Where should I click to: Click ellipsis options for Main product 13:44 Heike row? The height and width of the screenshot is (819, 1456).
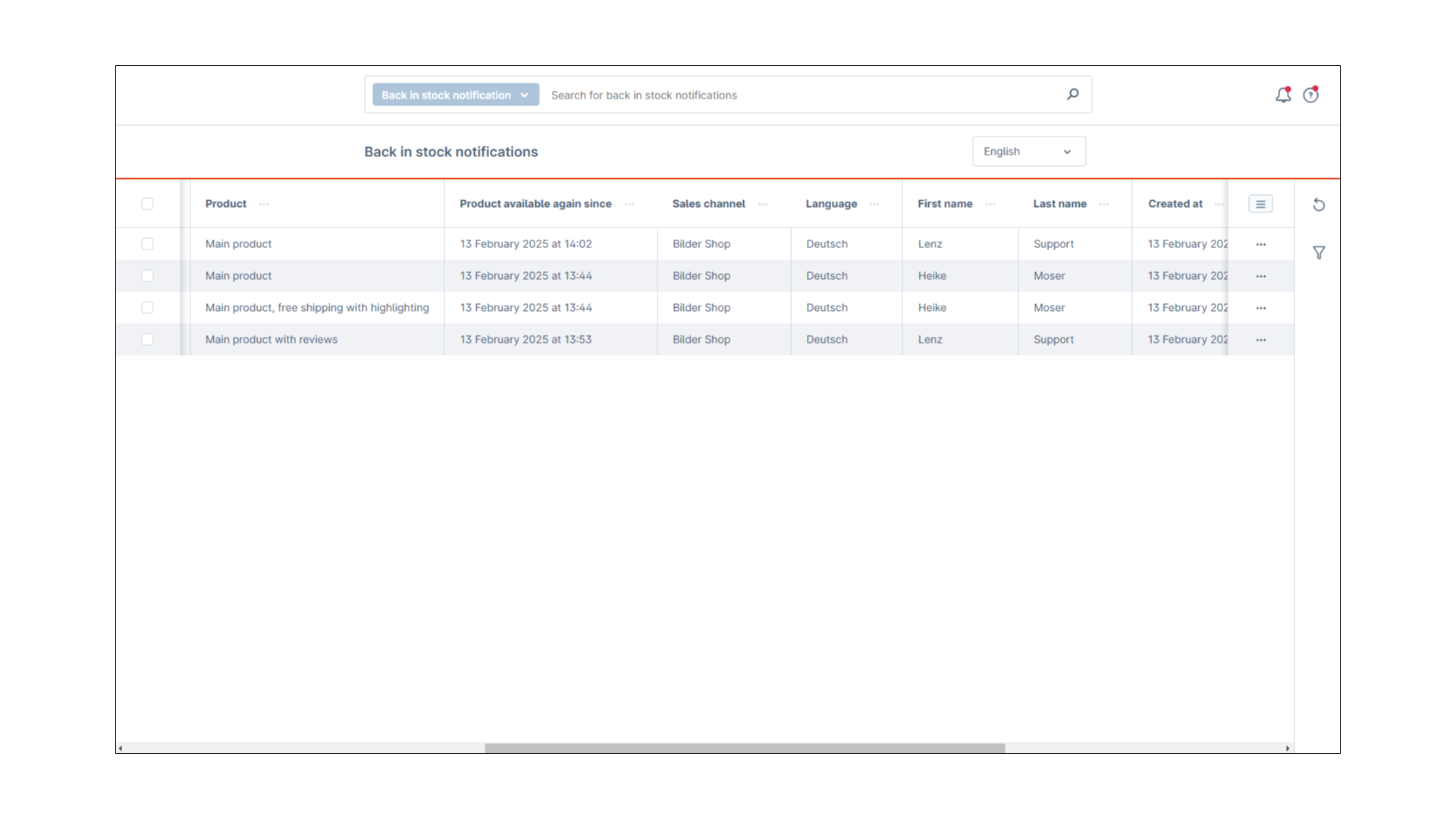click(x=1261, y=275)
